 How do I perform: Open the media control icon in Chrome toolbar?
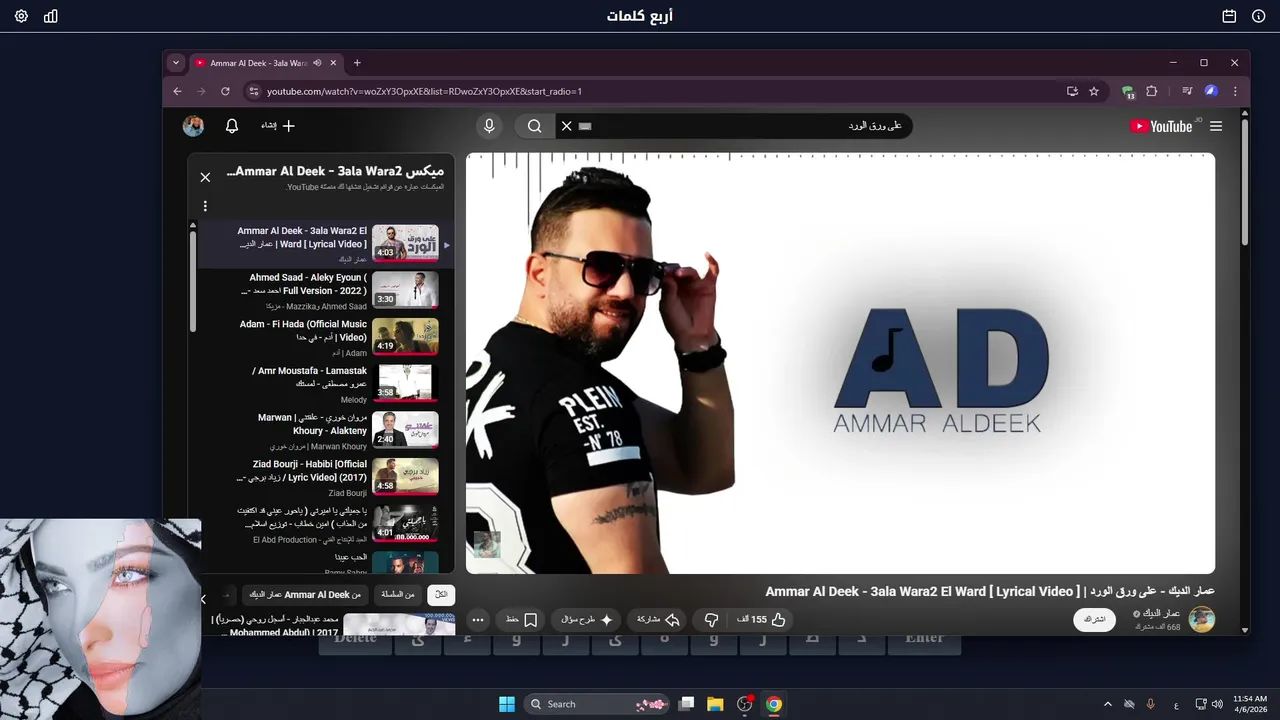tap(1187, 91)
